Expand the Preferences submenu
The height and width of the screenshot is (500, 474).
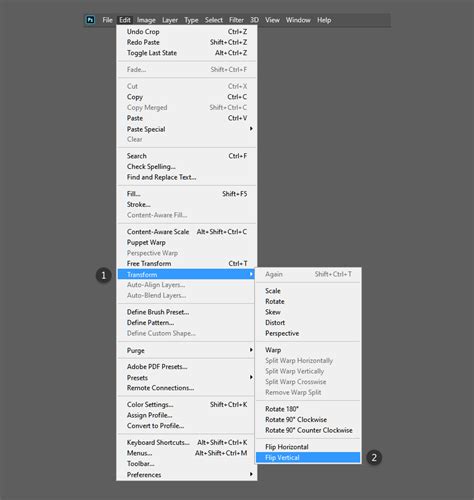187,475
